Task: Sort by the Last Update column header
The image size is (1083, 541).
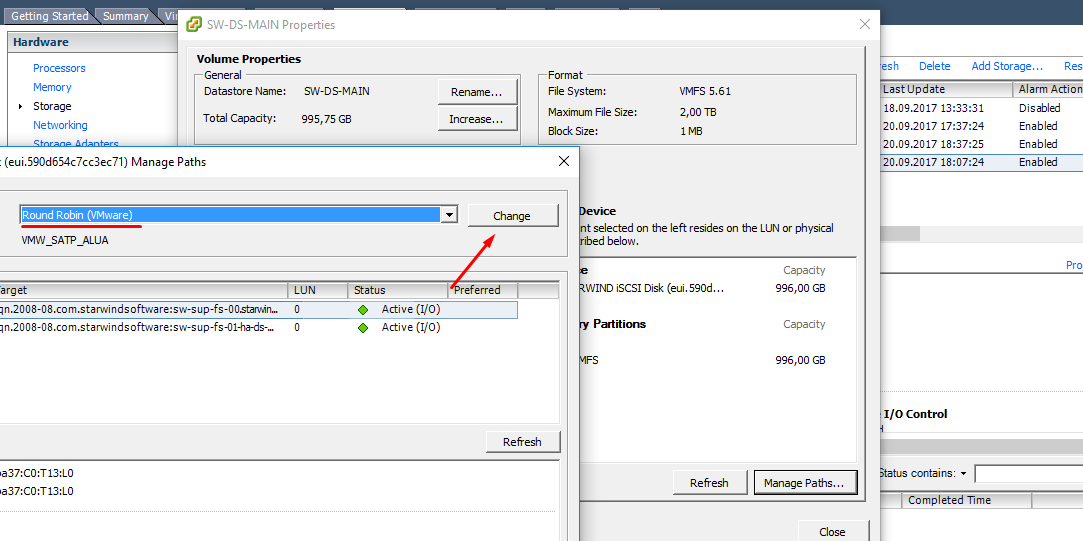Action: (x=946, y=89)
